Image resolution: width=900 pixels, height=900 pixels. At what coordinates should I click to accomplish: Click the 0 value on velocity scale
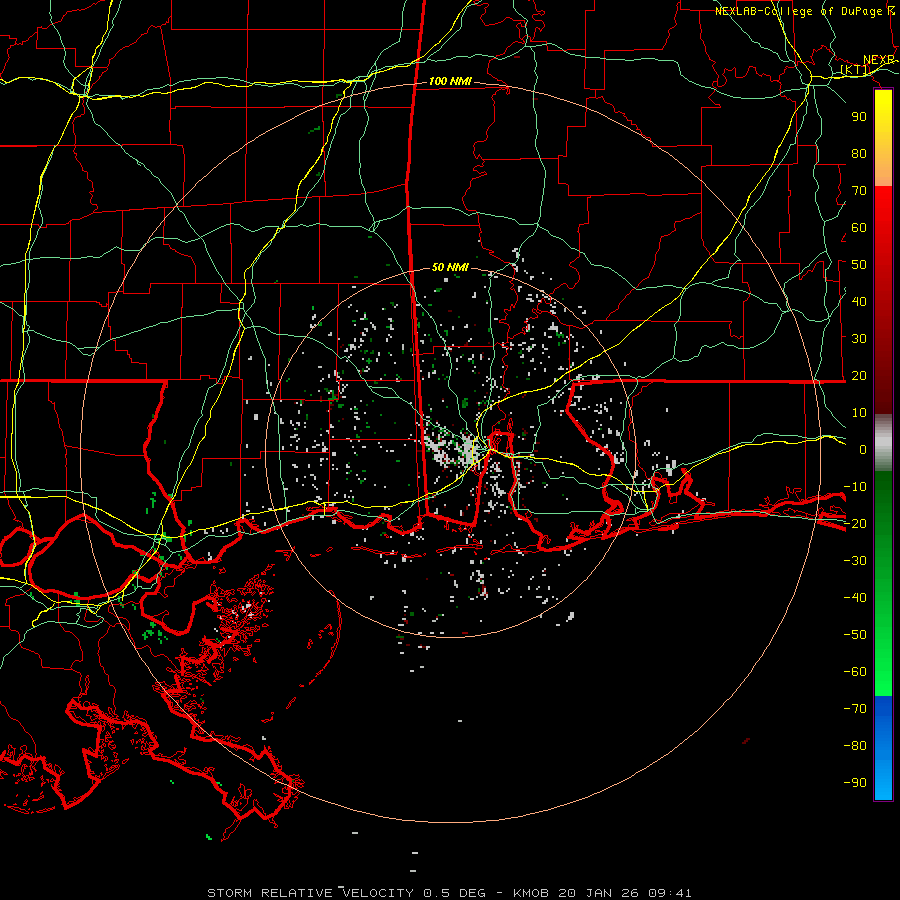point(863,449)
